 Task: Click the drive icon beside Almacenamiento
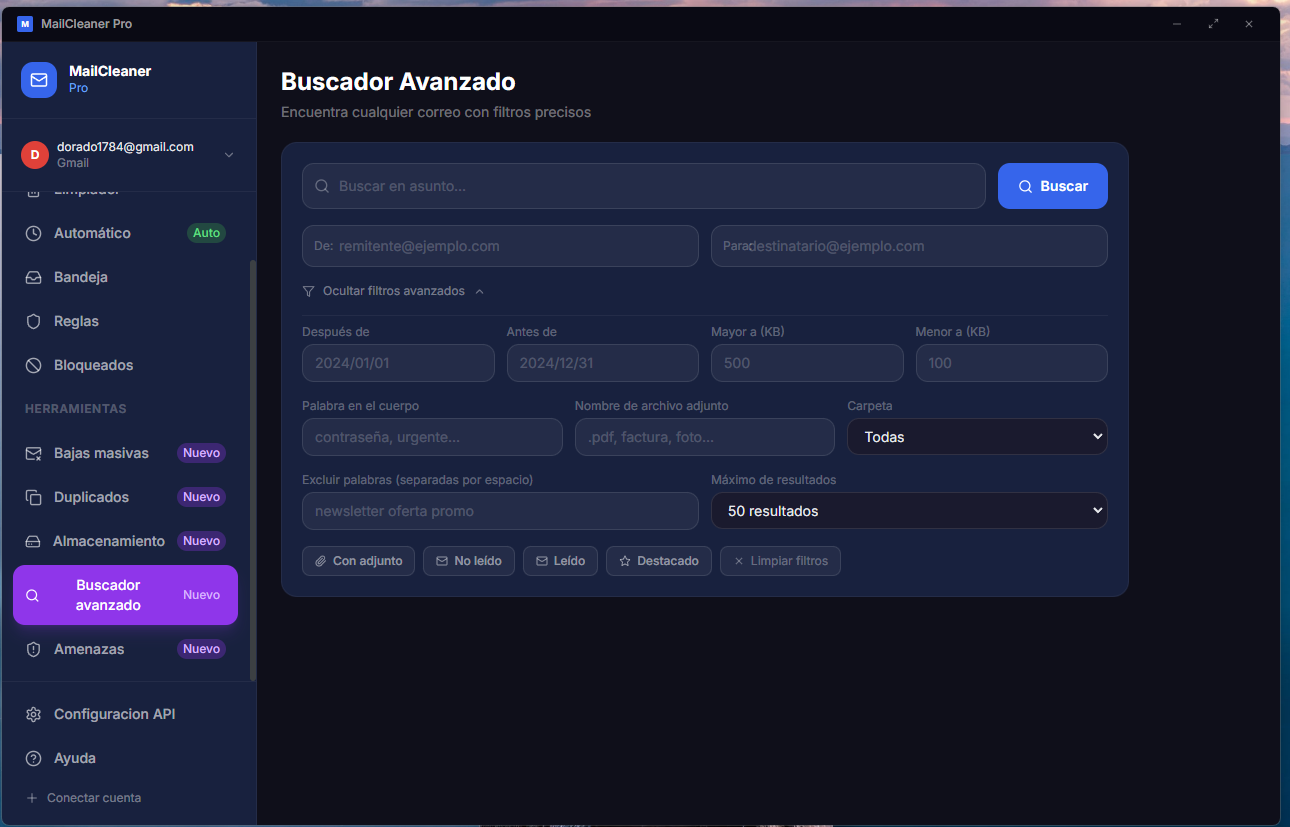(33, 541)
